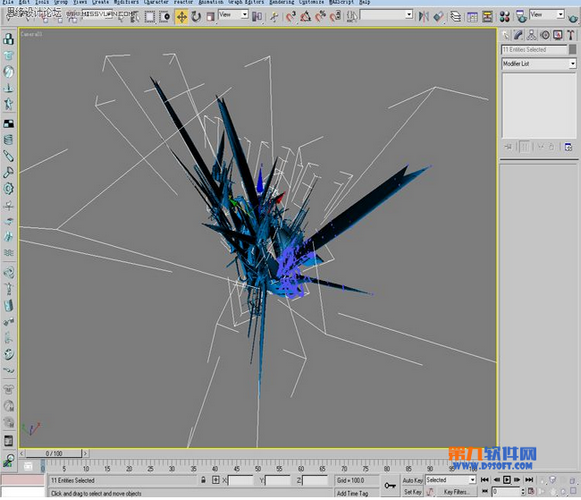Toggle Key Mode next to frame field

tap(485, 491)
